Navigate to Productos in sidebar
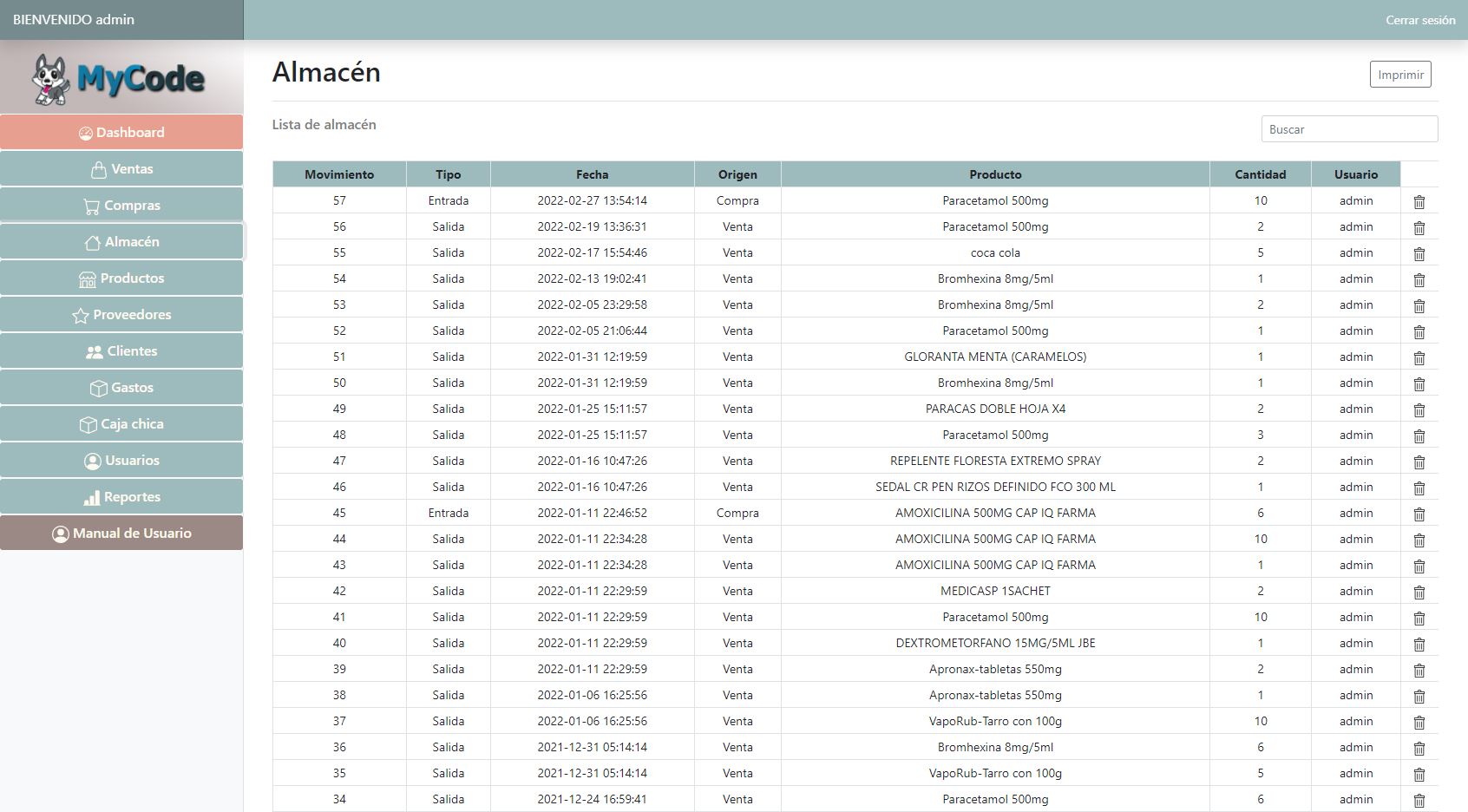1468x812 pixels. point(121,278)
